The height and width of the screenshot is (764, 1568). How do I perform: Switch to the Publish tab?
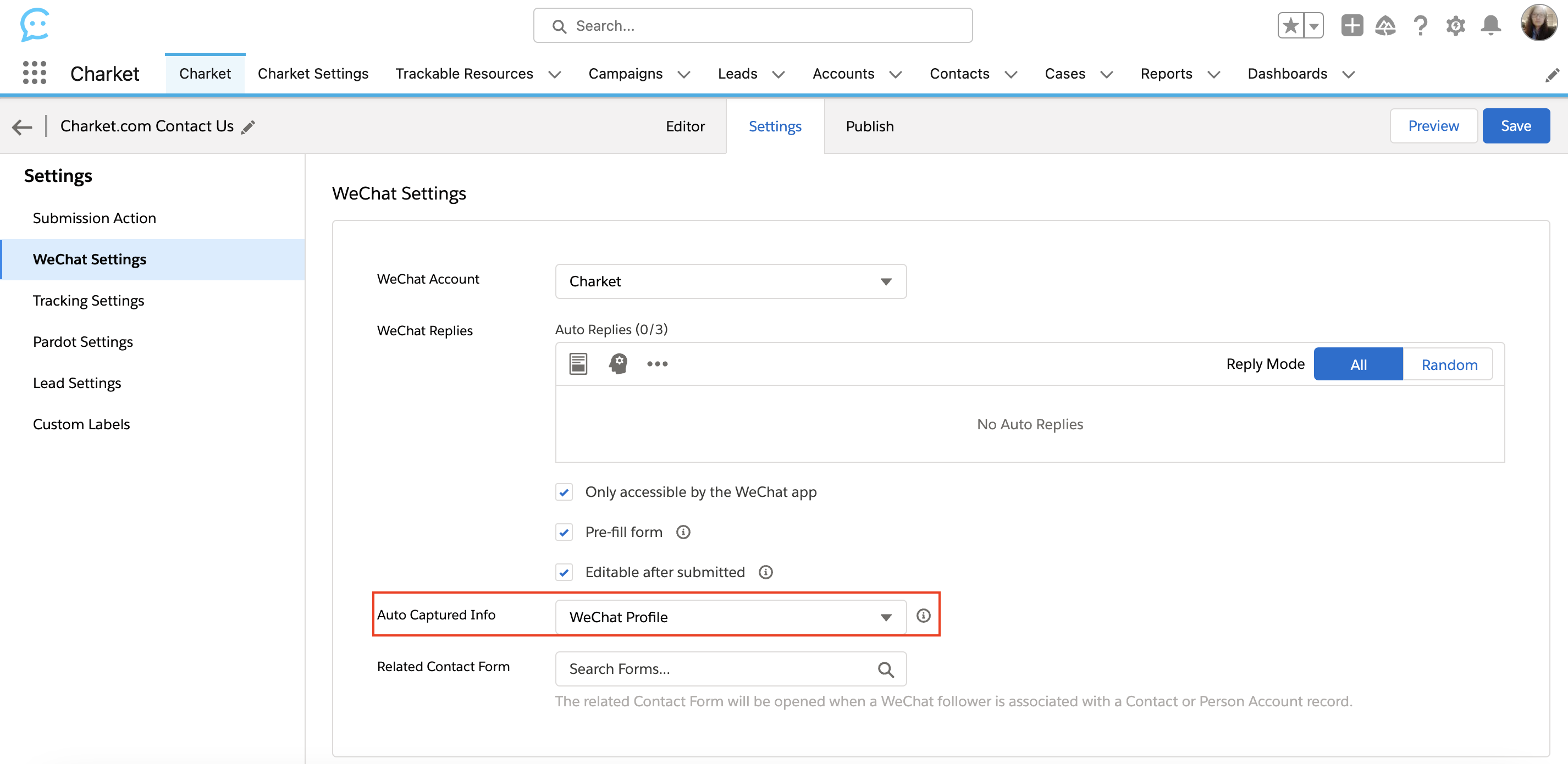click(869, 126)
